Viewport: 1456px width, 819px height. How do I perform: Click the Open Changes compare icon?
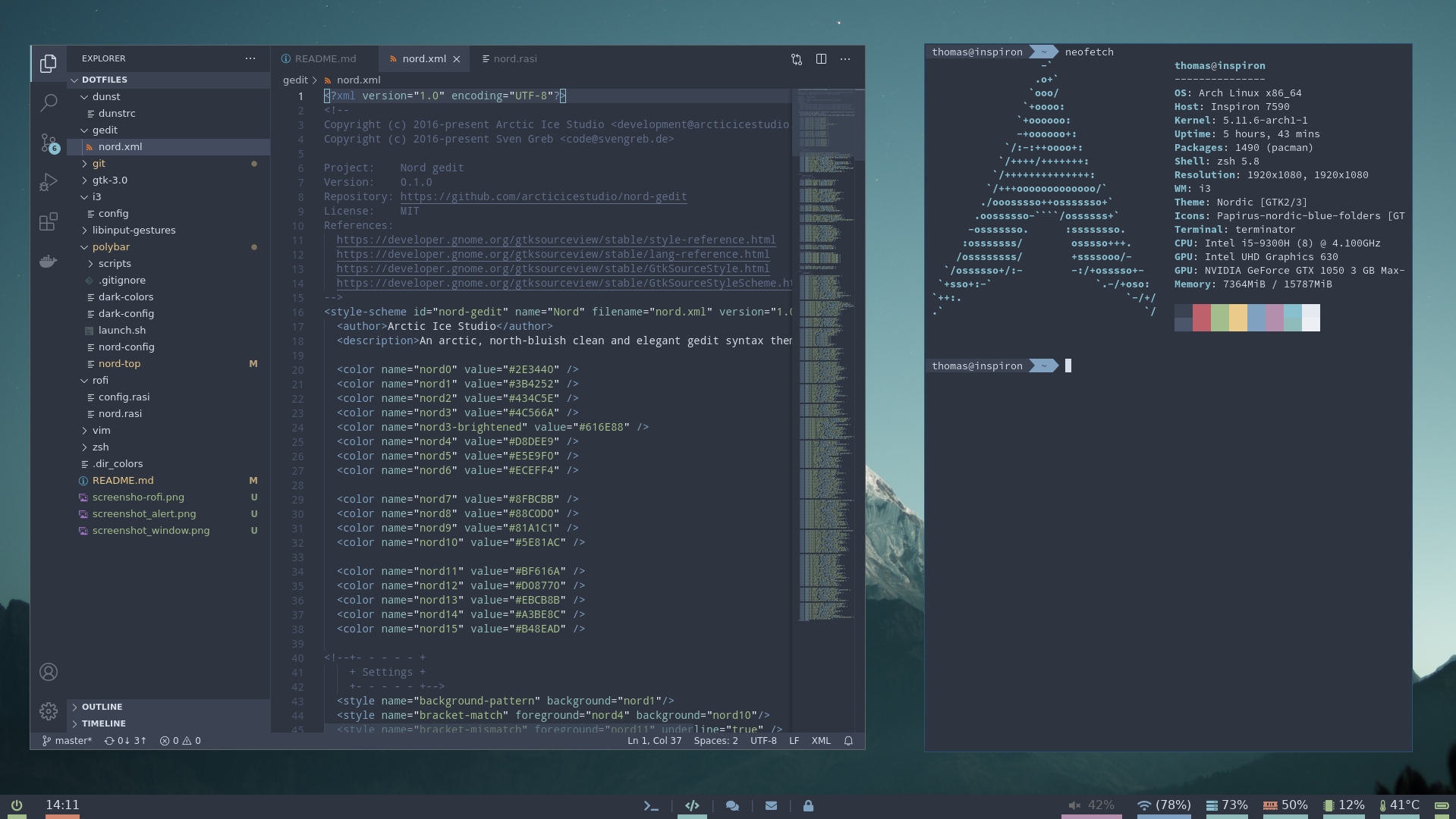coord(797,59)
